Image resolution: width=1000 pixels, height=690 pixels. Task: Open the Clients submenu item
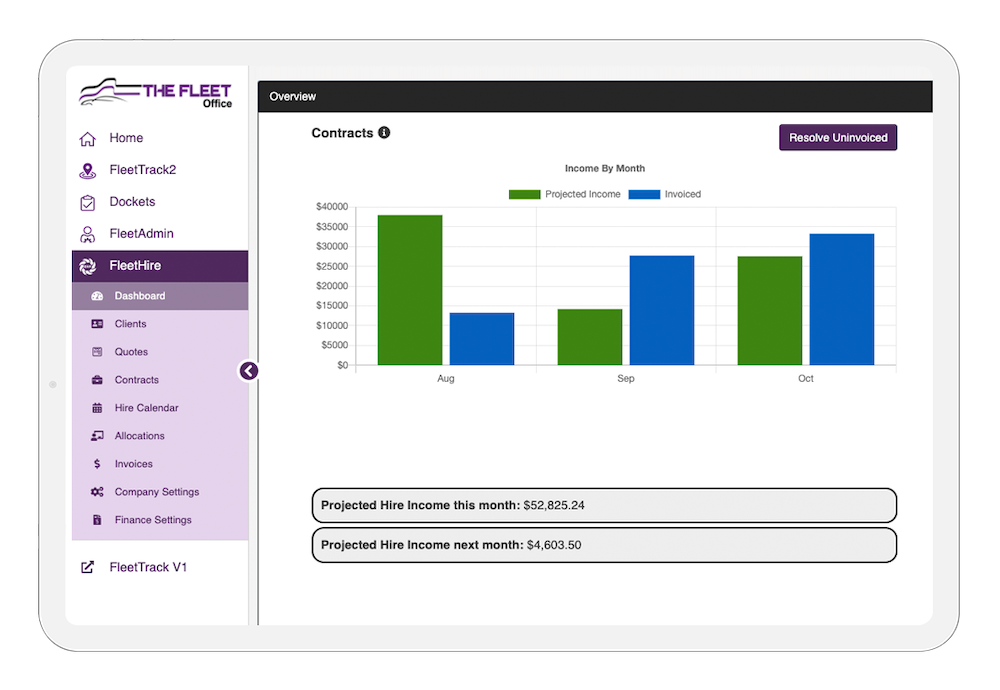click(x=159, y=324)
